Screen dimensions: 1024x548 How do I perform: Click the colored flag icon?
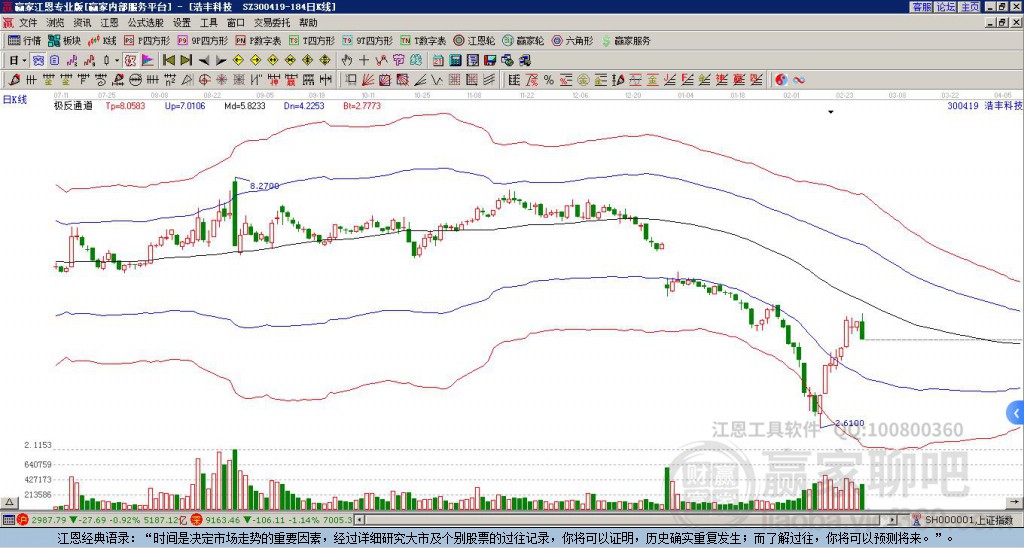coord(148,61)
